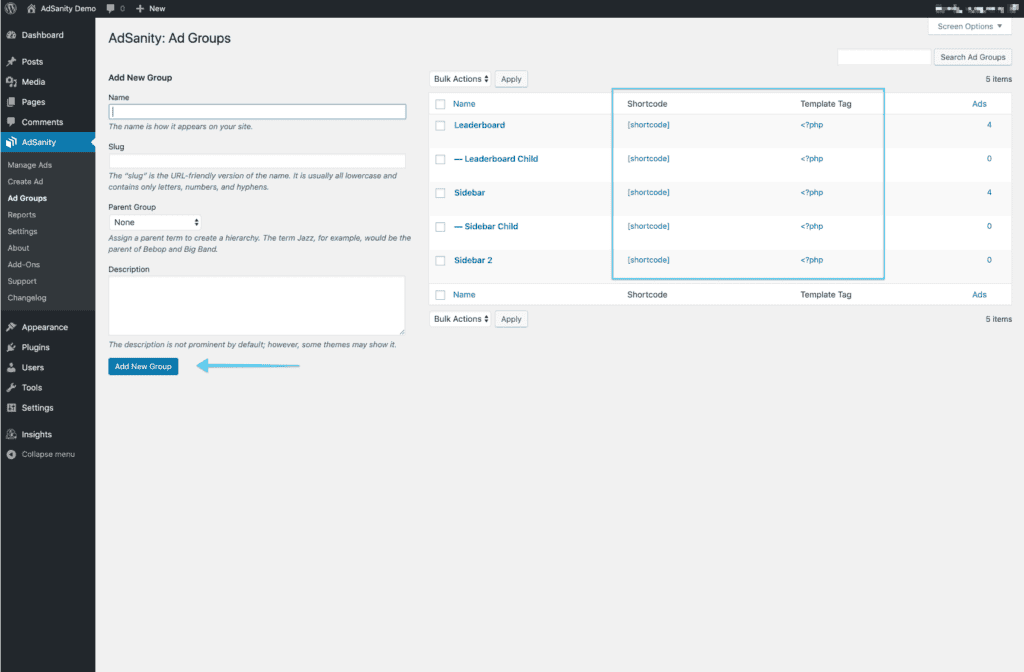The width and height of the screenshot is (1024, 672).
Task: Open the Bulk Actions dropdown
Action: (x=461, y=78)
